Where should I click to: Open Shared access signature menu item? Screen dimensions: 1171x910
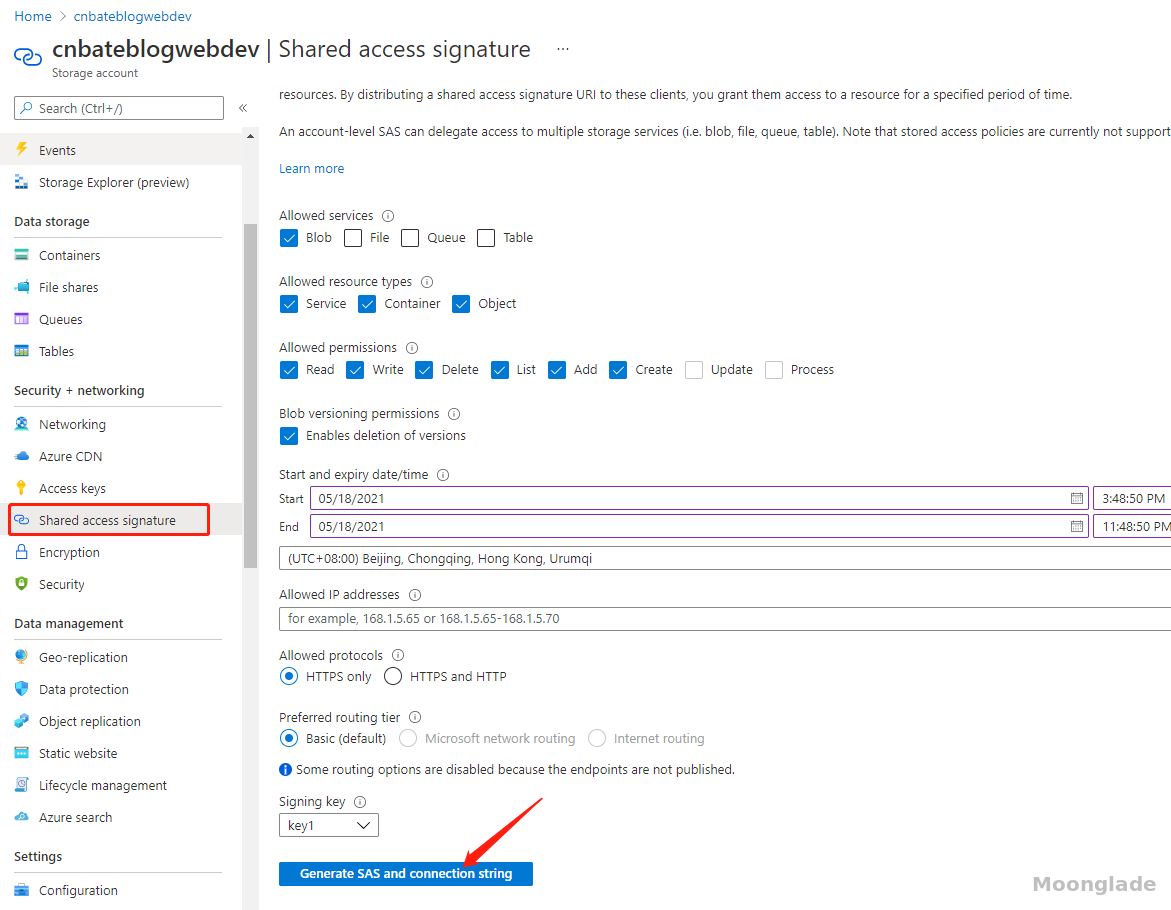(109, 520)
